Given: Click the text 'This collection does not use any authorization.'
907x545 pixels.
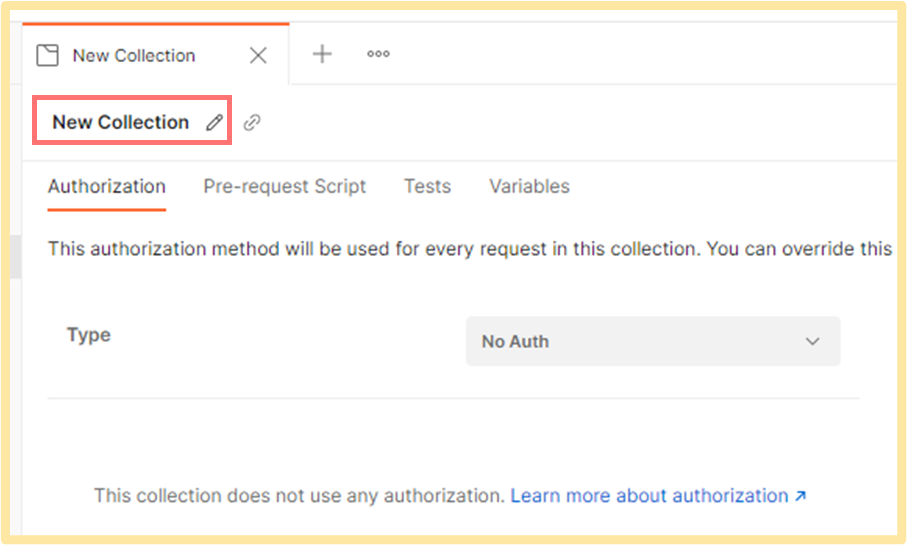Looking at the screenshot, I should (x=300, y=496).
